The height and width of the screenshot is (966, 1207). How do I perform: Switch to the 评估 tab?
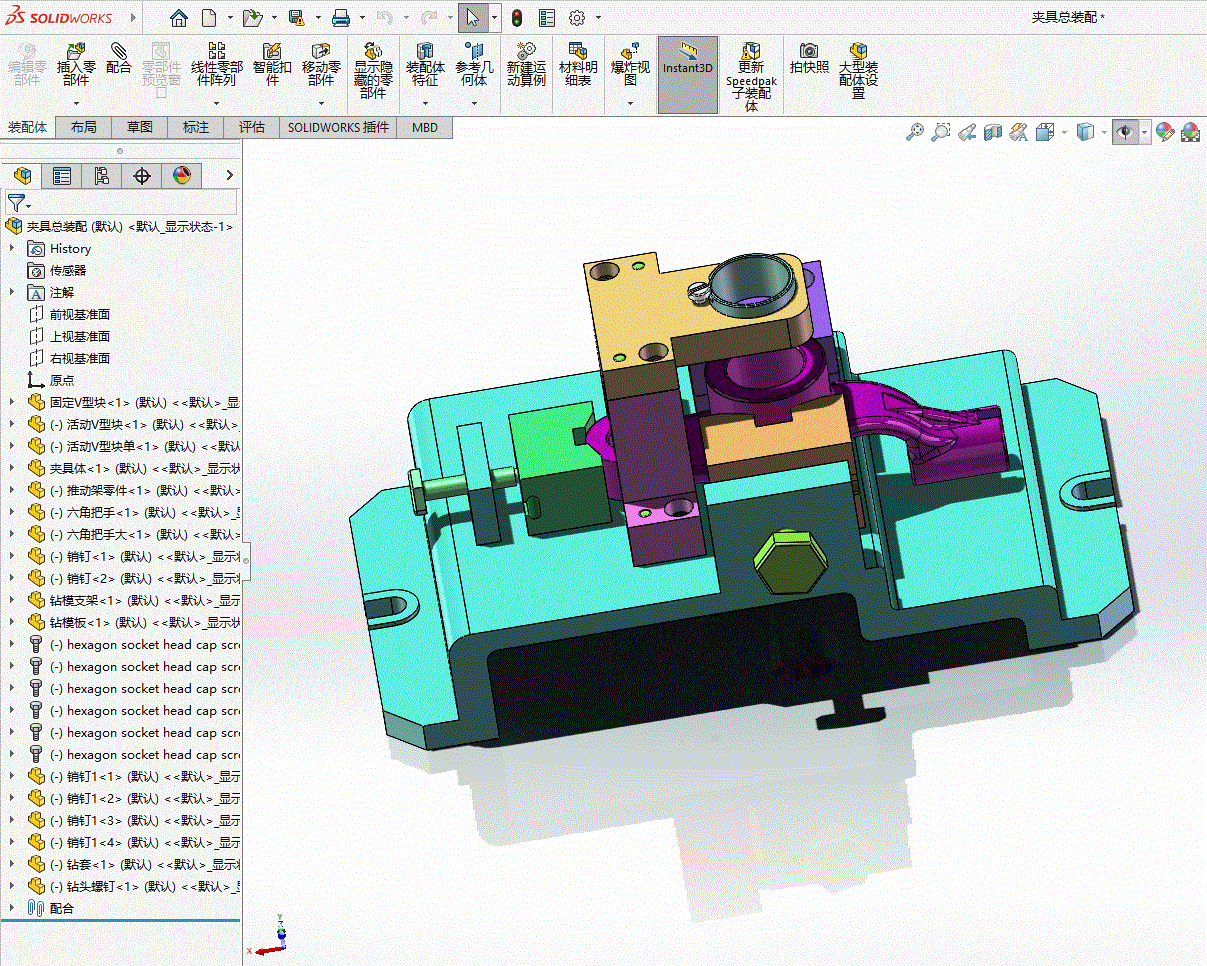(252, 127)
